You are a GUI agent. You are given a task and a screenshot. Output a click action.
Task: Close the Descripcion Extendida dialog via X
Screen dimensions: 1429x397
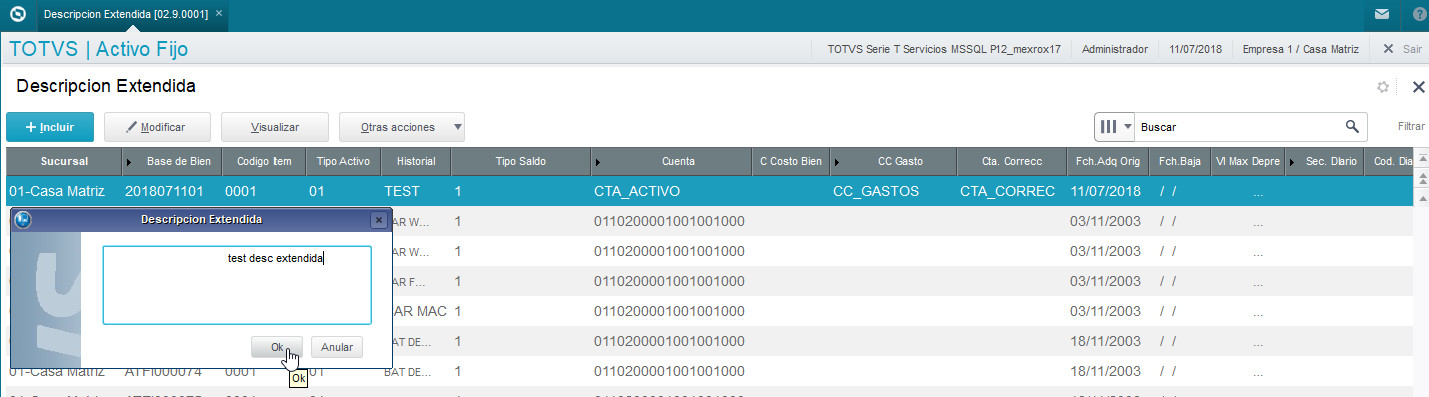click(378, 219)
